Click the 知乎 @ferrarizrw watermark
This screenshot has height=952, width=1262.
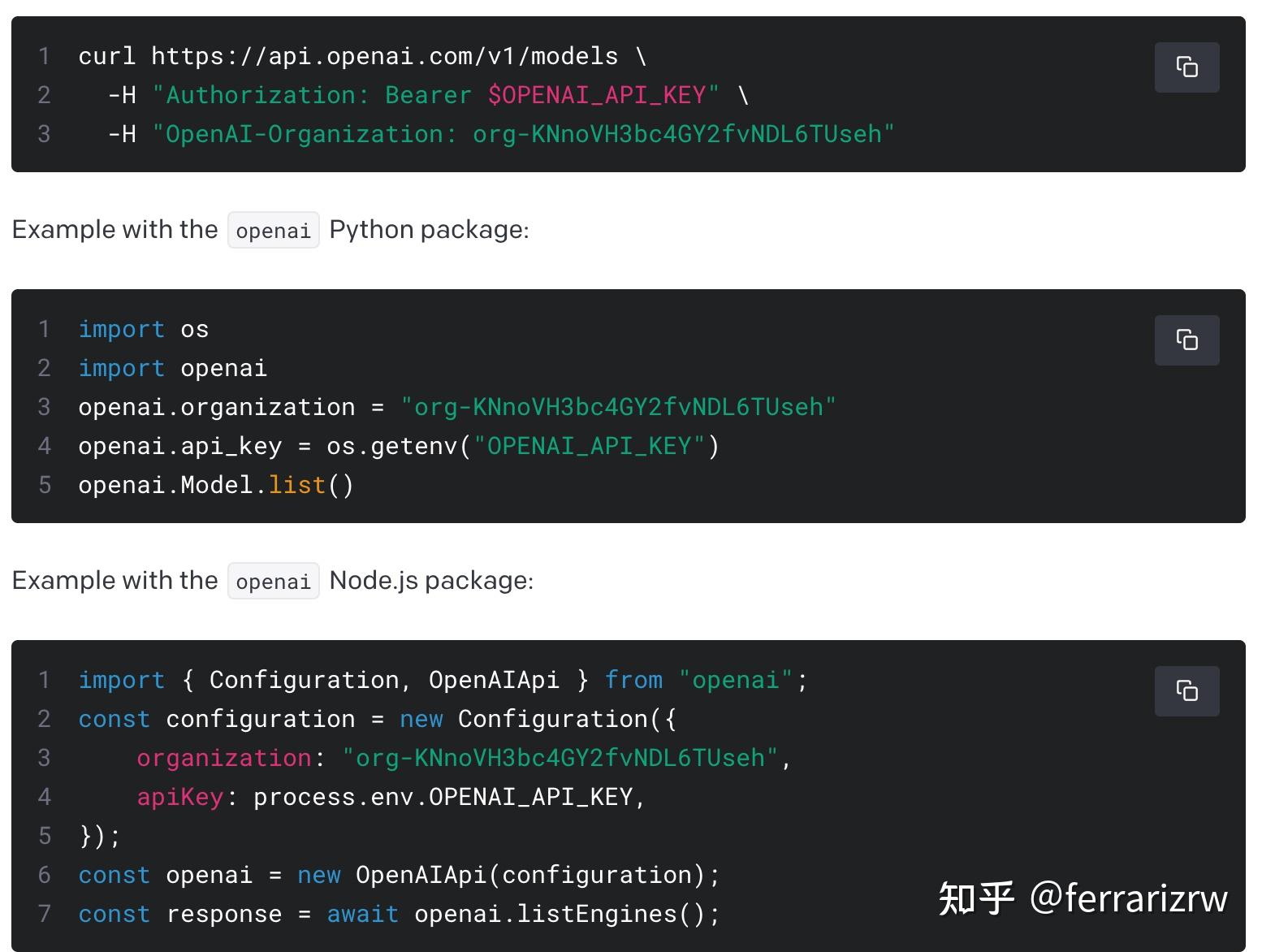[x=1083, y=898]
